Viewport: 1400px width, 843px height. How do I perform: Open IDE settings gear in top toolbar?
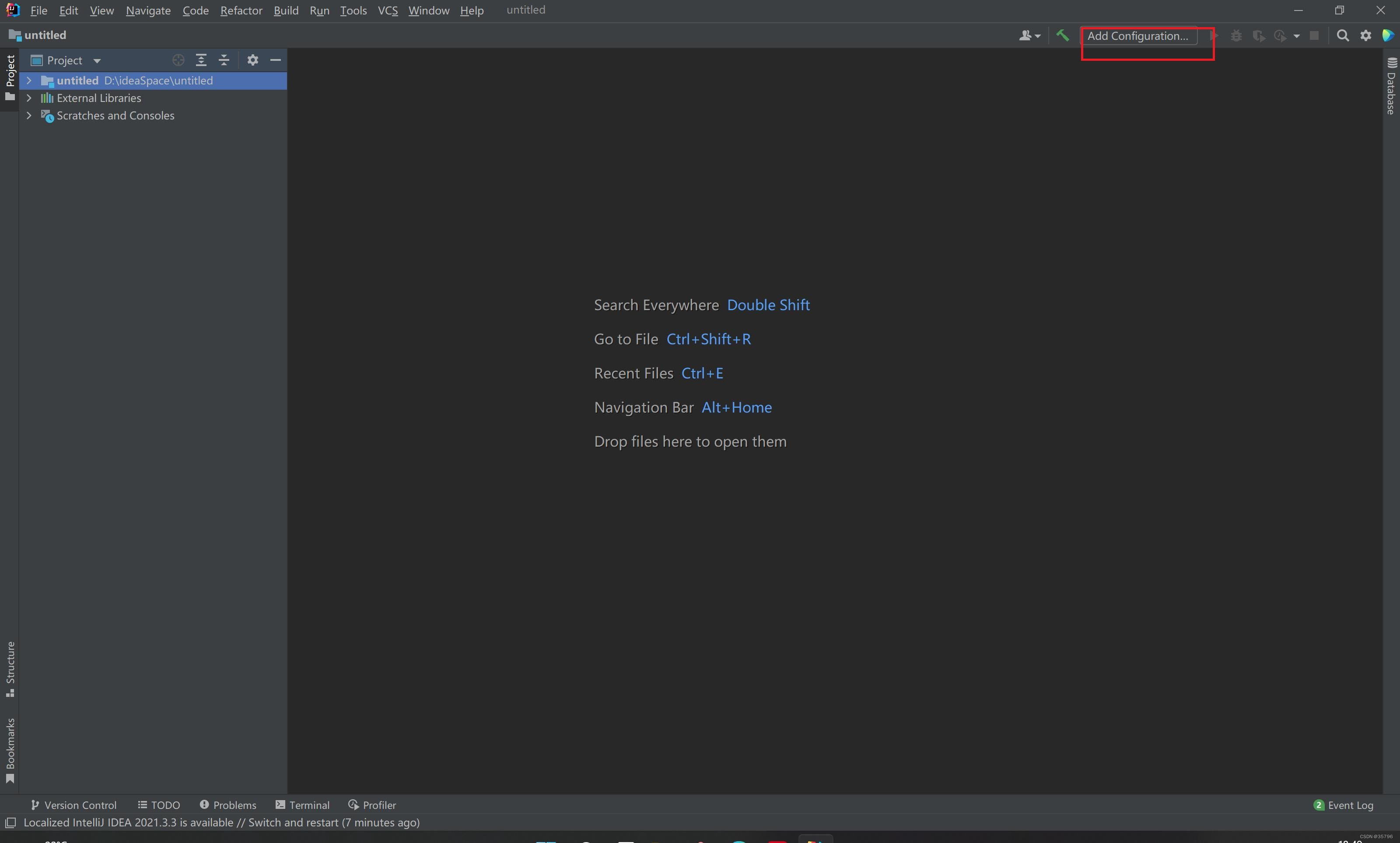(x=1366, y=36)
